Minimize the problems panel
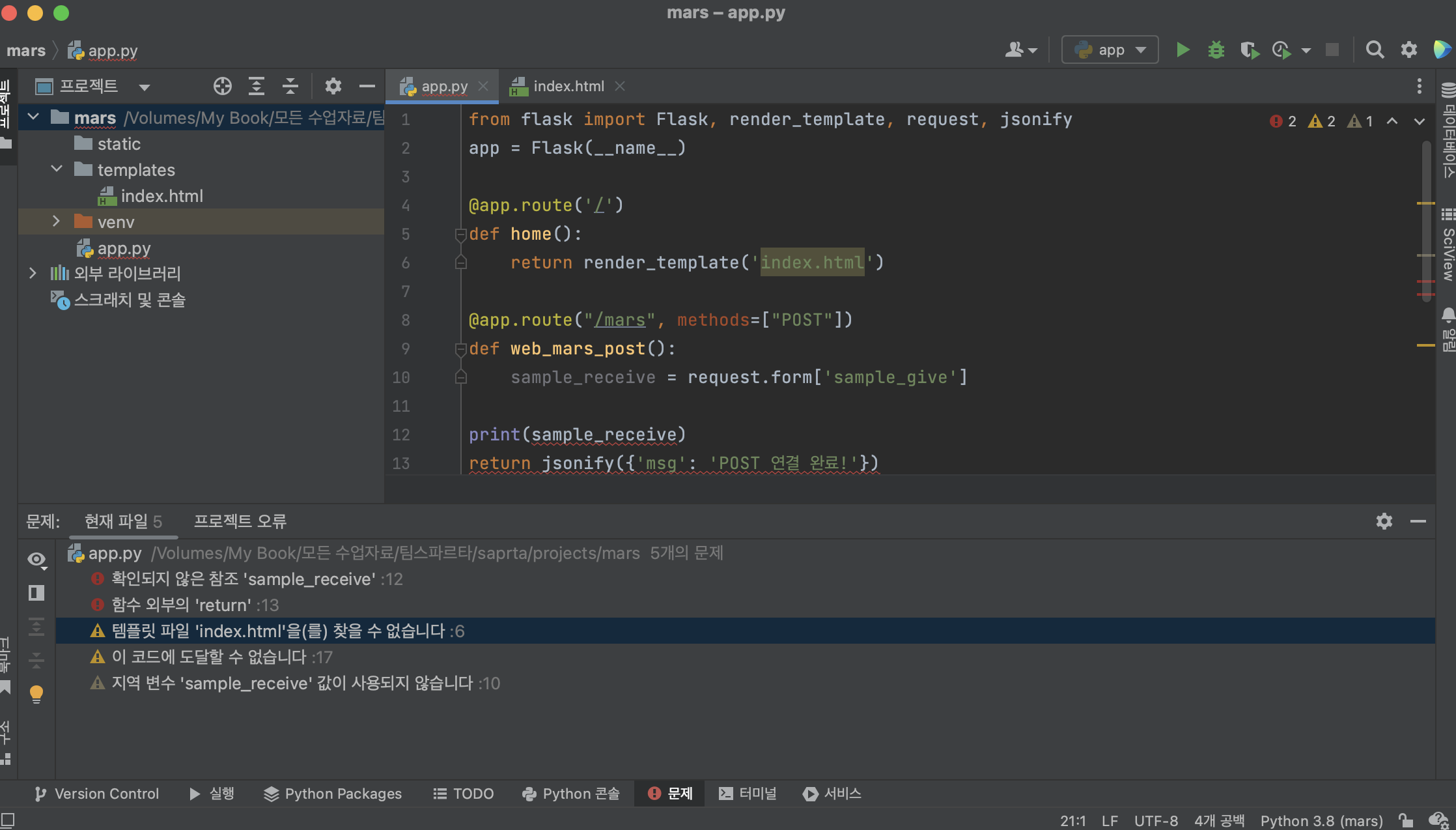Viewport: 1456px width, 830px height. (1418, 521)
